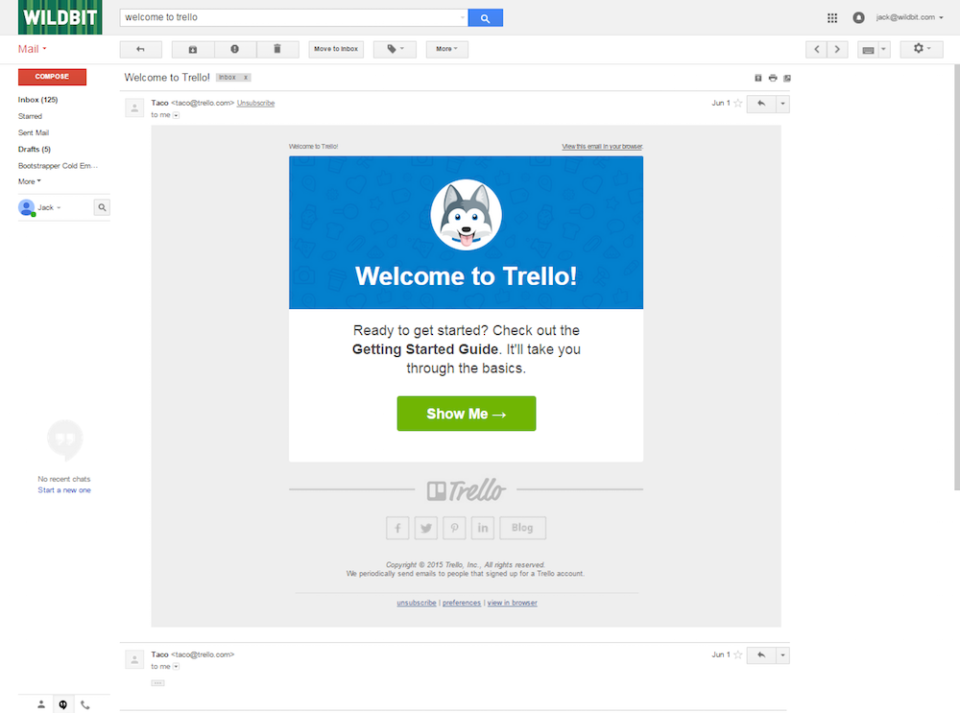
Task: Click the Move to Inbox button
Action: pos(336,49)
